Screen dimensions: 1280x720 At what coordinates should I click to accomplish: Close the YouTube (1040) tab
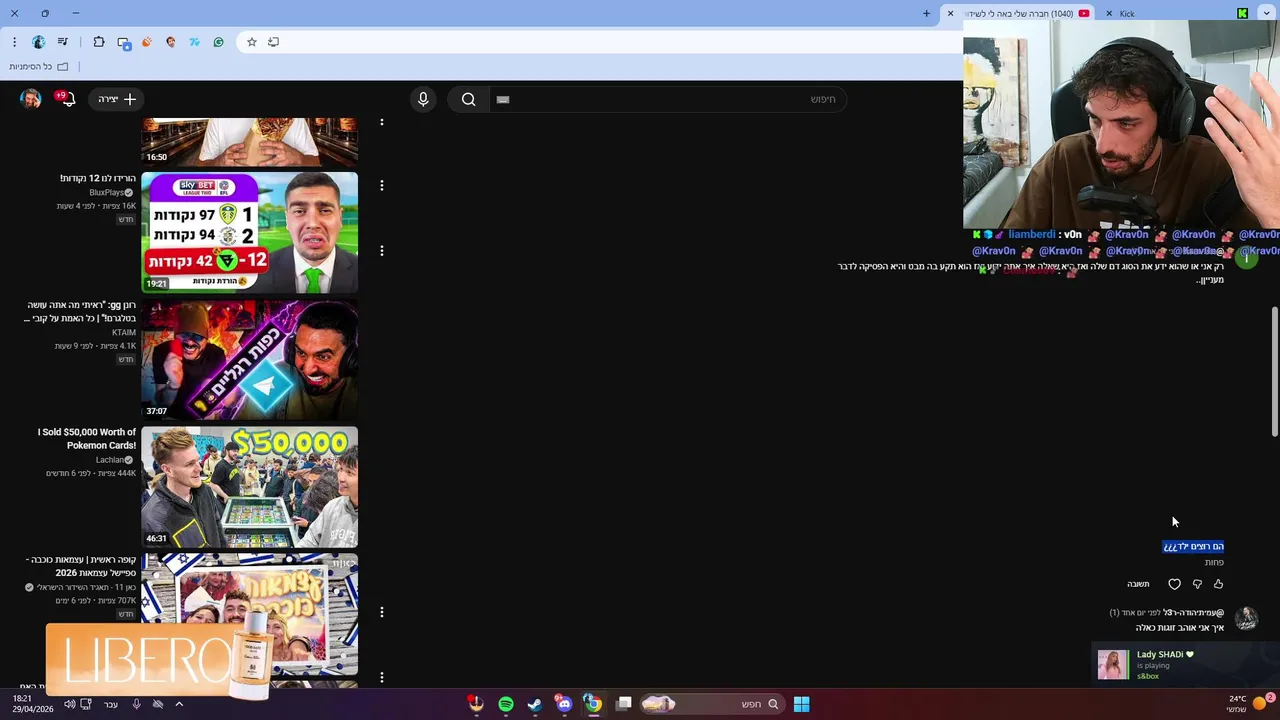click(950, 13)
